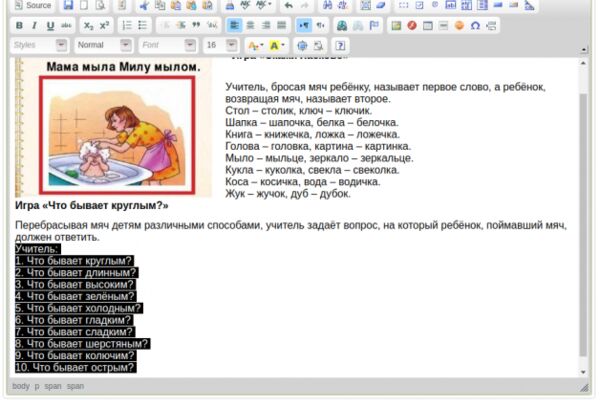This screenshot has width=600, height=400.
Task: Click the Undo arrow
Action: coord(289,5)
